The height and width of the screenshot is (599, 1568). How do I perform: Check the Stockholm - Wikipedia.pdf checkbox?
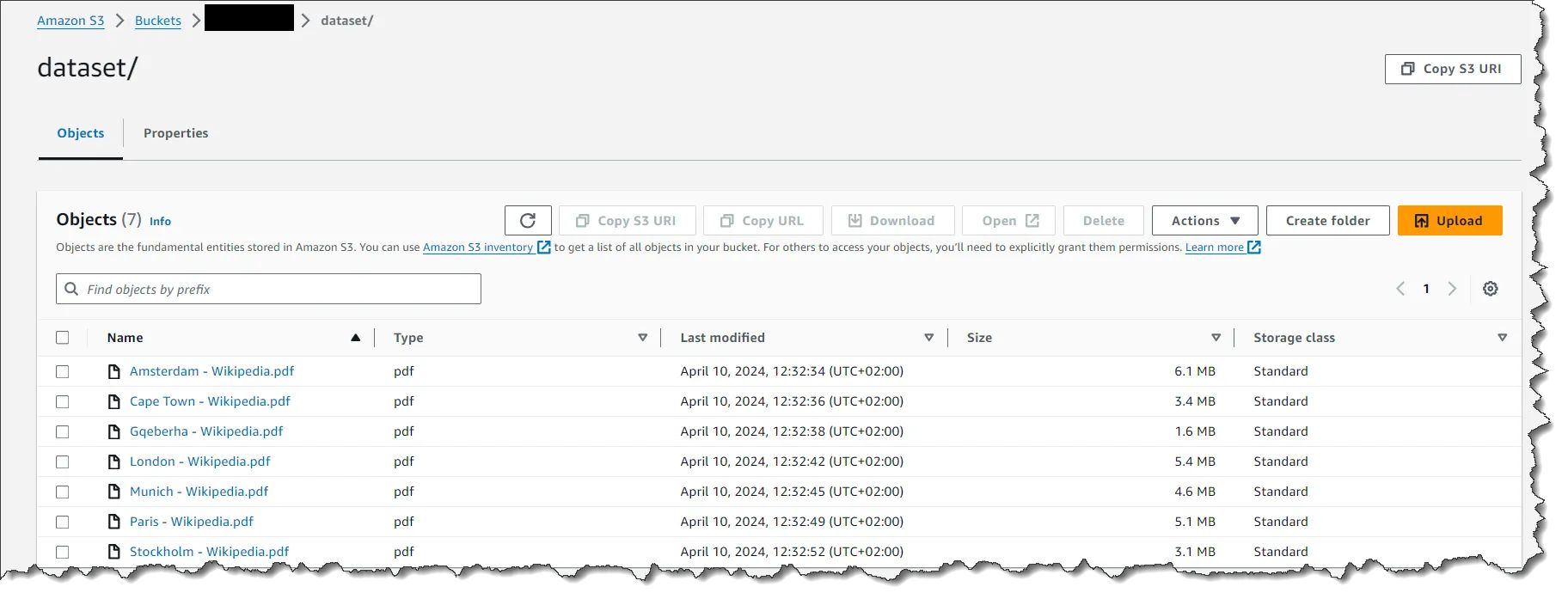pos(63,552)
